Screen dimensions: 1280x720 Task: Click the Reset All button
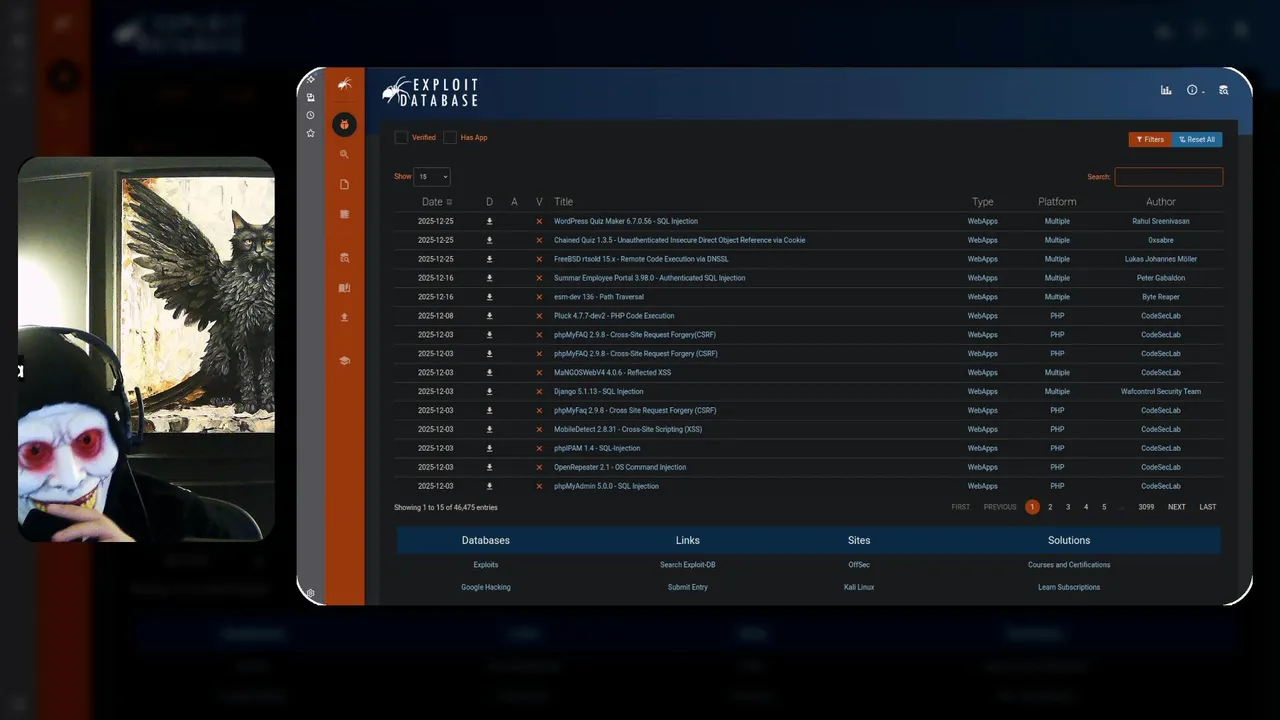click(x=1197, y=140)
